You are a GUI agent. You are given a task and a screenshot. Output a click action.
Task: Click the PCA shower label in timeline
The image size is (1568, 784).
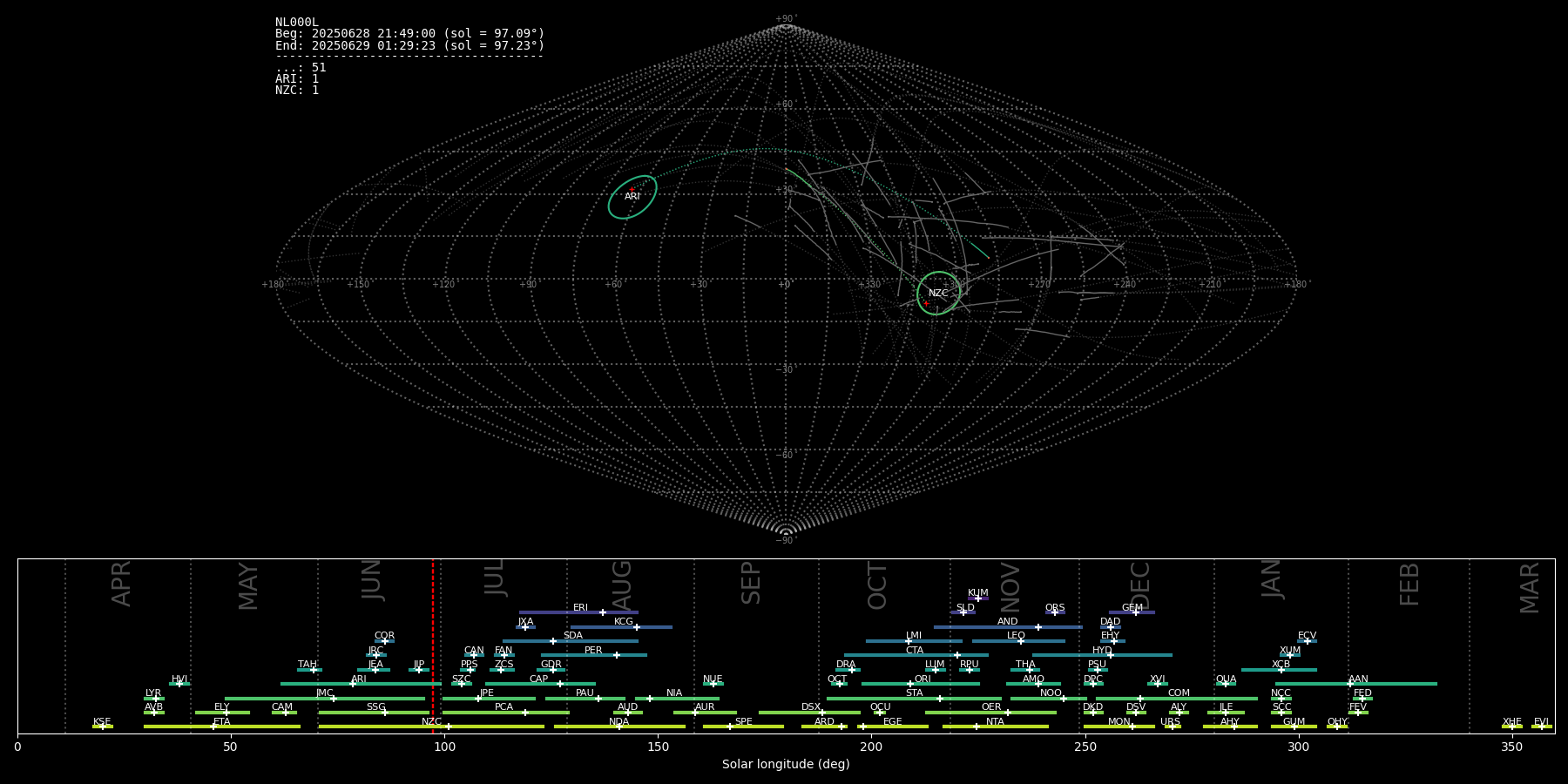[504, 707]
